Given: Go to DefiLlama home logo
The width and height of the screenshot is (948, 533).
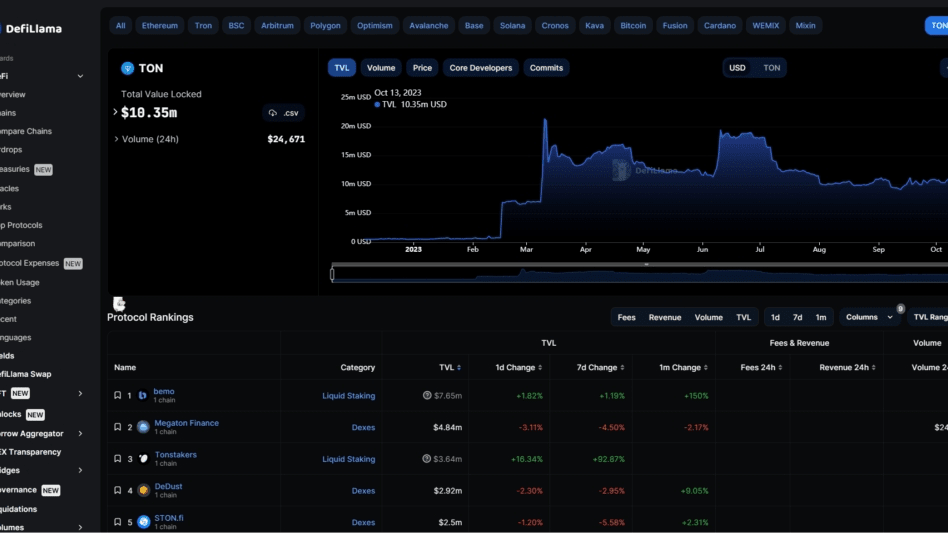Looking at the screenshot, I should [x=31, y=28].
